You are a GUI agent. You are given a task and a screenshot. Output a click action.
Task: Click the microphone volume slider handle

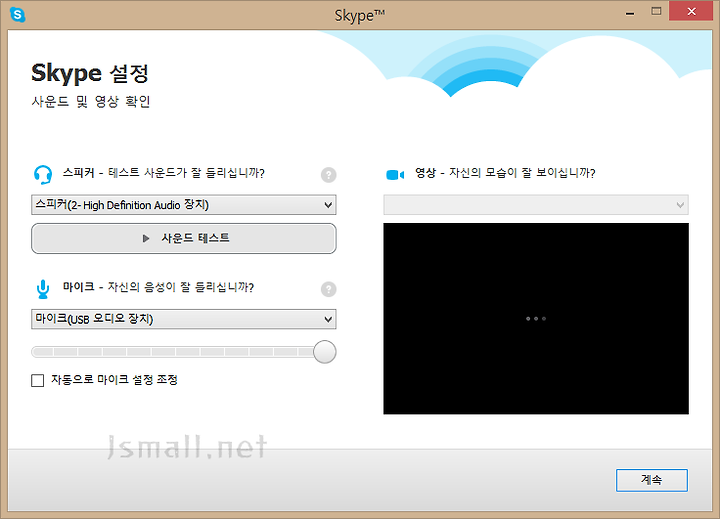325,352
